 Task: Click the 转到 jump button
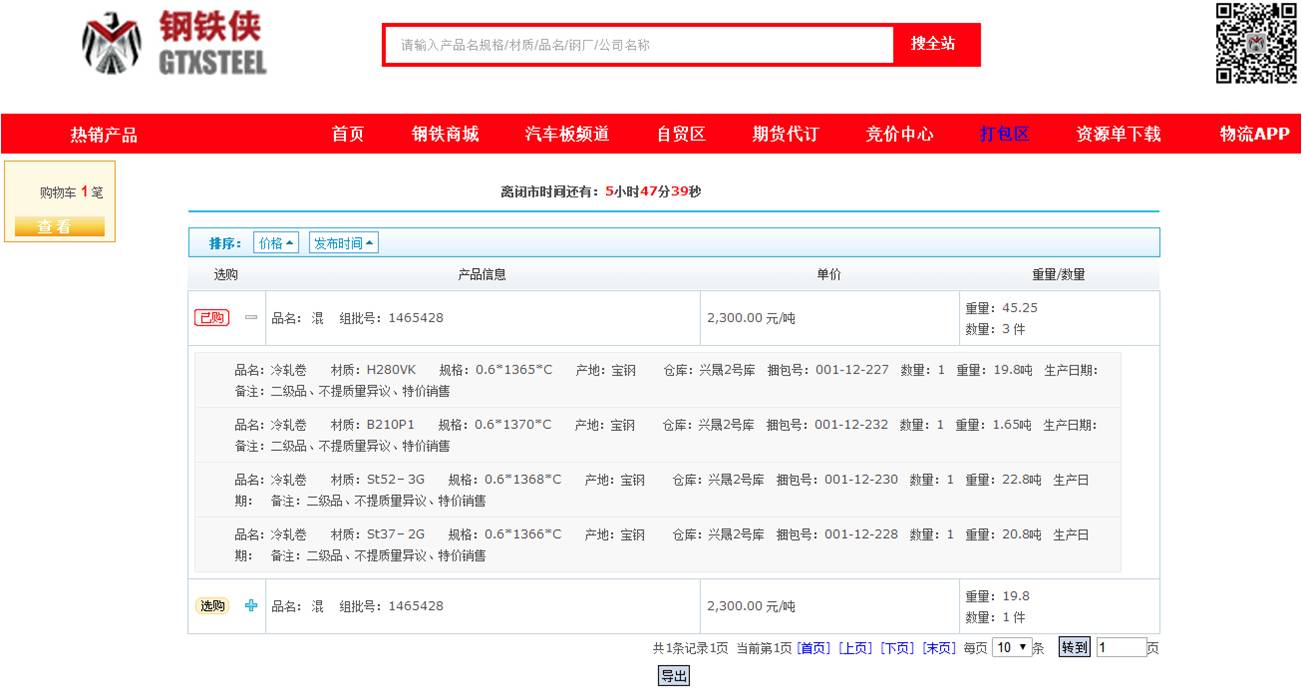[x=1074, y=648]
